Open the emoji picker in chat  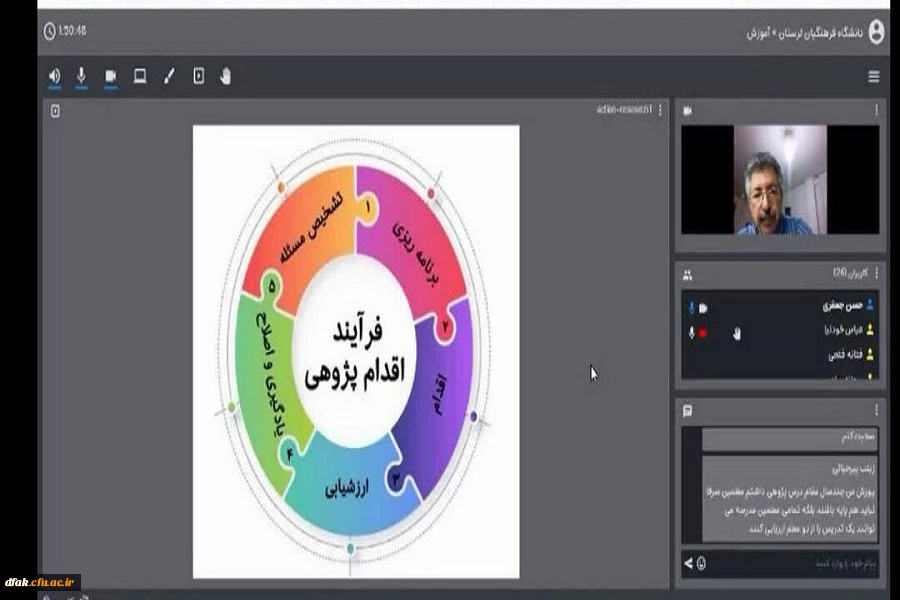tap(701, 564)
